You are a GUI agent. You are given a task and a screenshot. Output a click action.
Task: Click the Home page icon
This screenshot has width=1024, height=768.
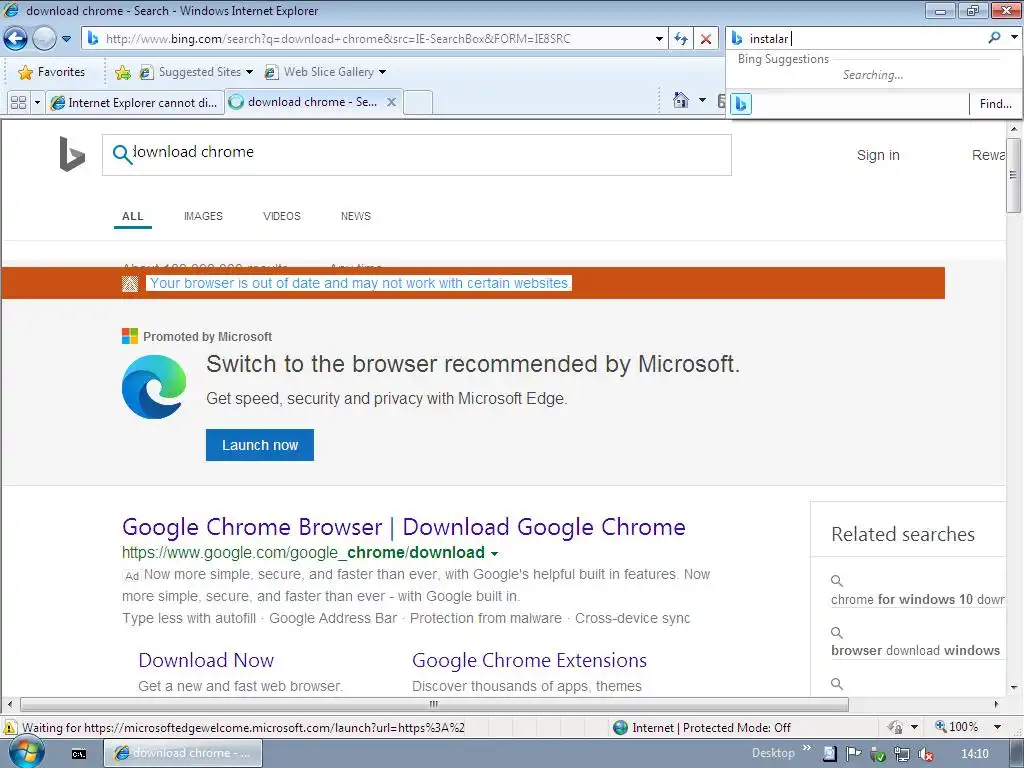[680, 100]
